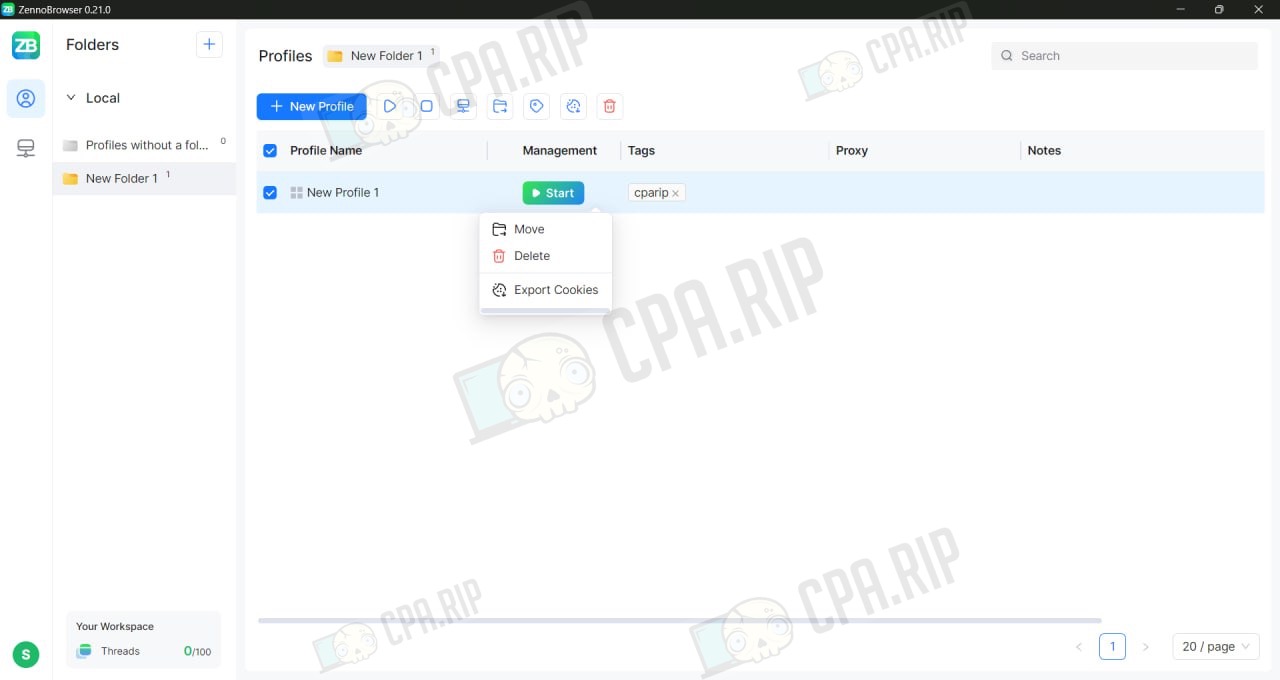Click the New Profile button

312,106
